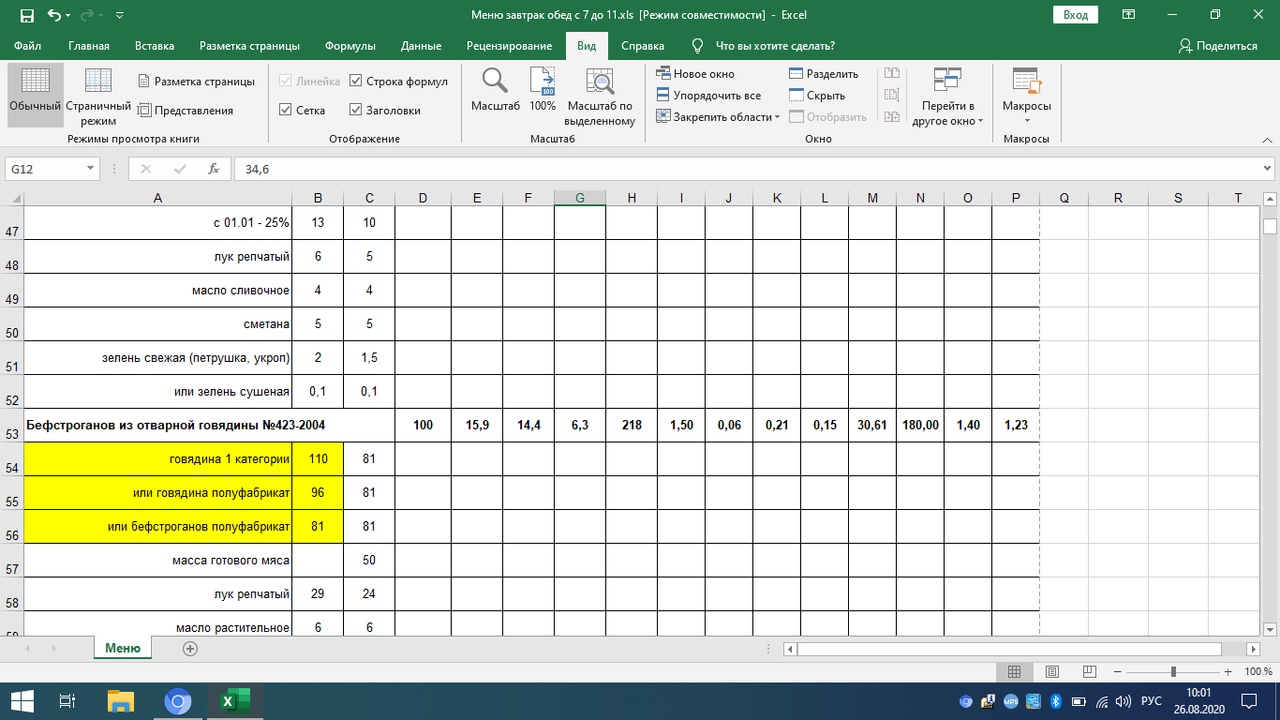The height and width of the screenshot is (720, 1280).
Task: Click Arrange All (Упорядочить все)
Action: (x=708, y=96)
